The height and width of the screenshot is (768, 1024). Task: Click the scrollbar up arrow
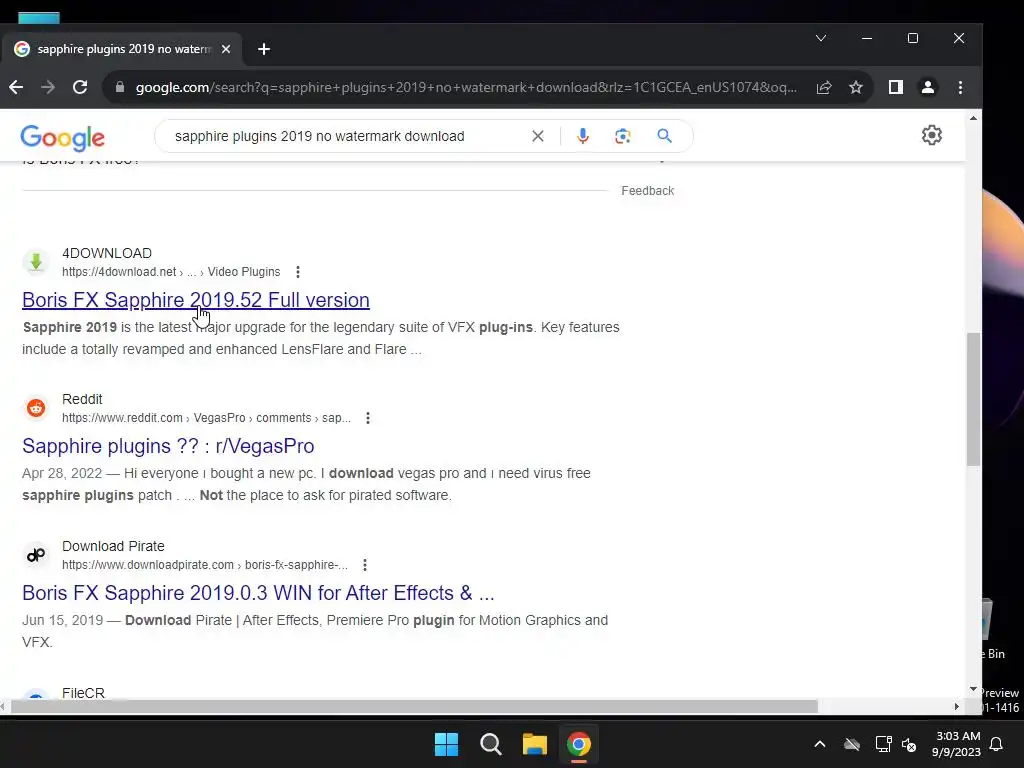[973, 118]
